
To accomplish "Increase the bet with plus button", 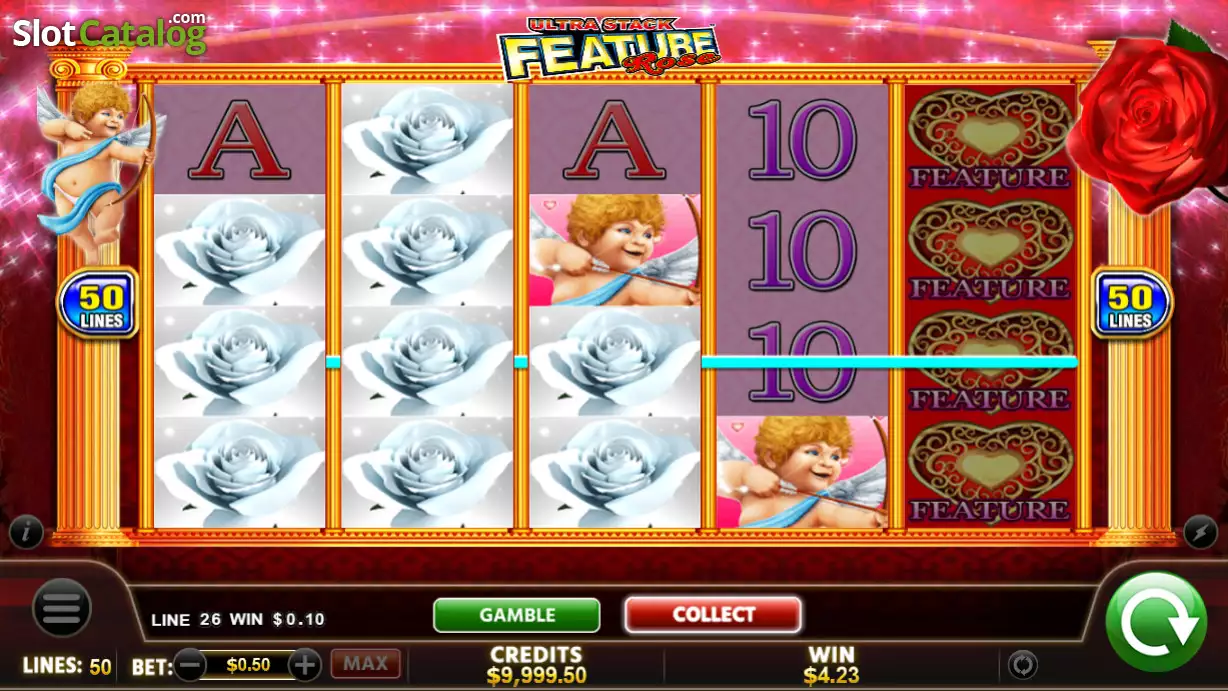I will coord(305,664).
